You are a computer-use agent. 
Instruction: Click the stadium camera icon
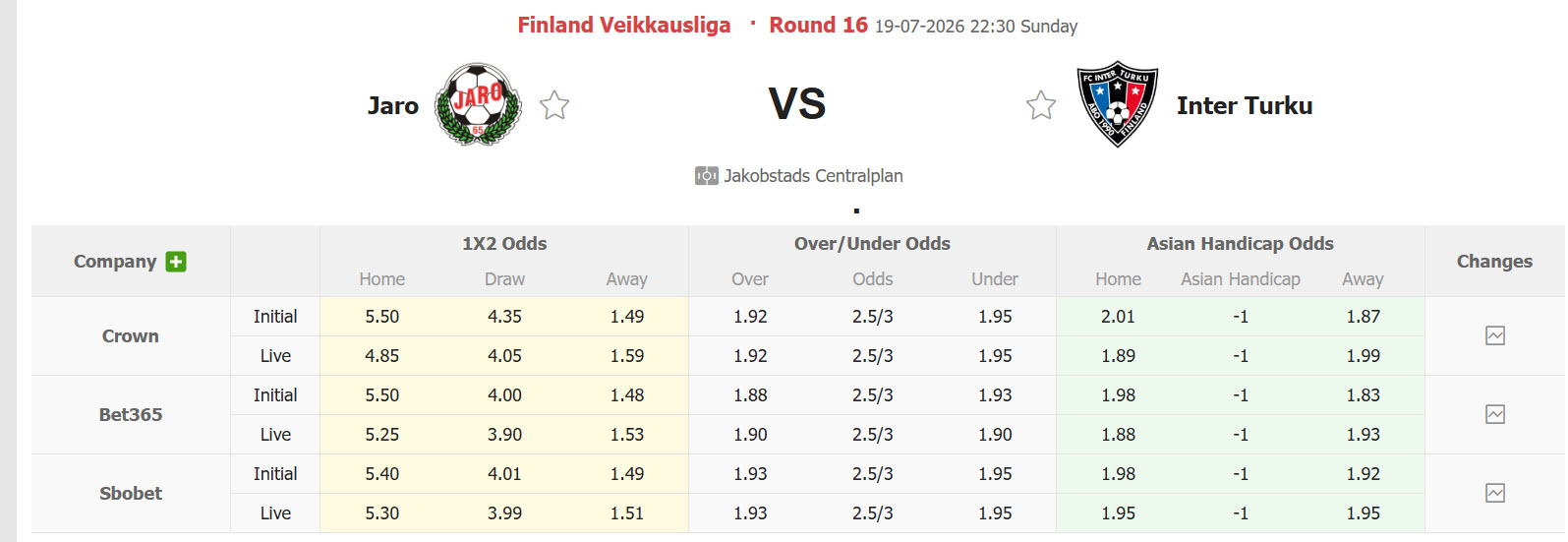[x=706, y=176]
